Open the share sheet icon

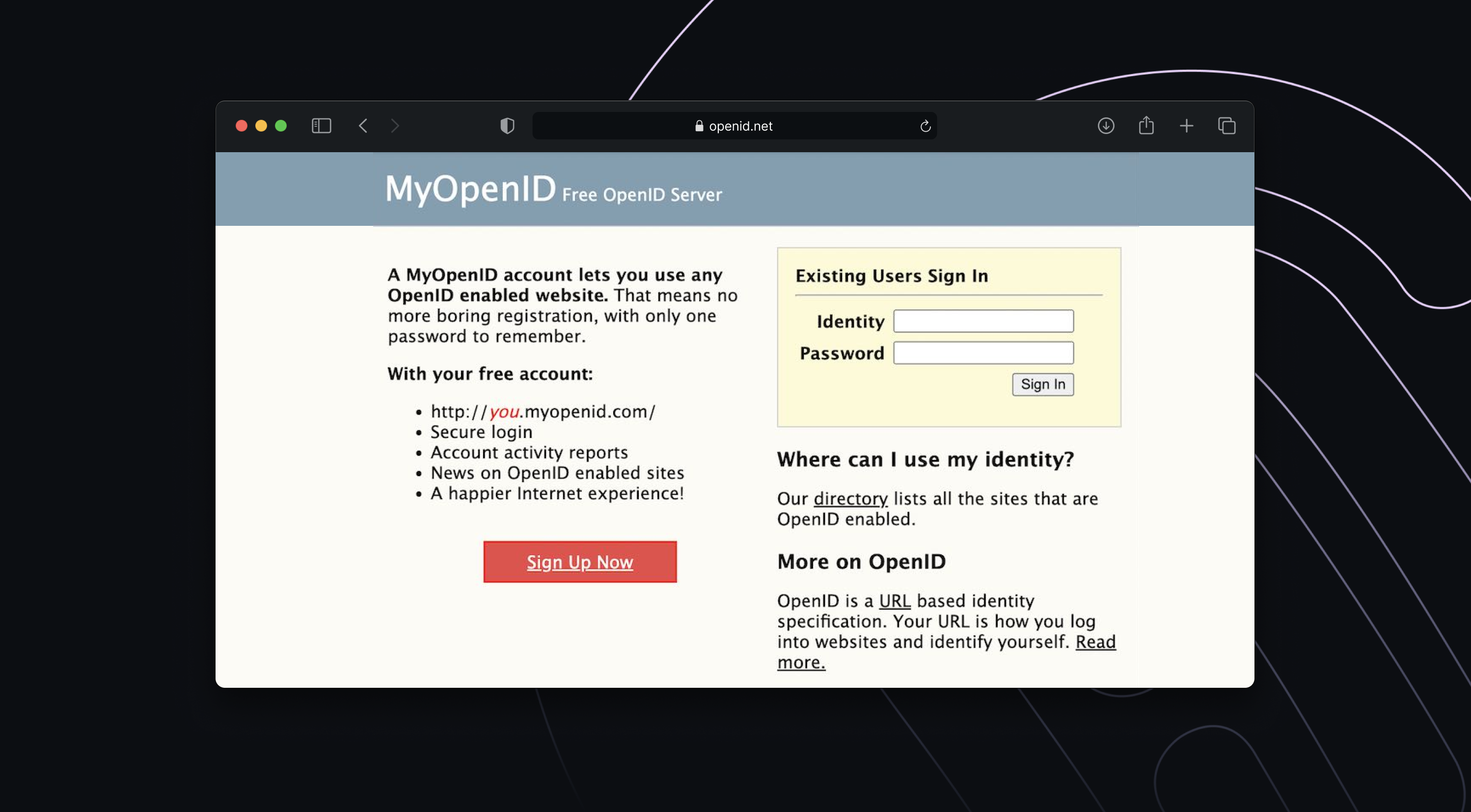(1146, 126)
